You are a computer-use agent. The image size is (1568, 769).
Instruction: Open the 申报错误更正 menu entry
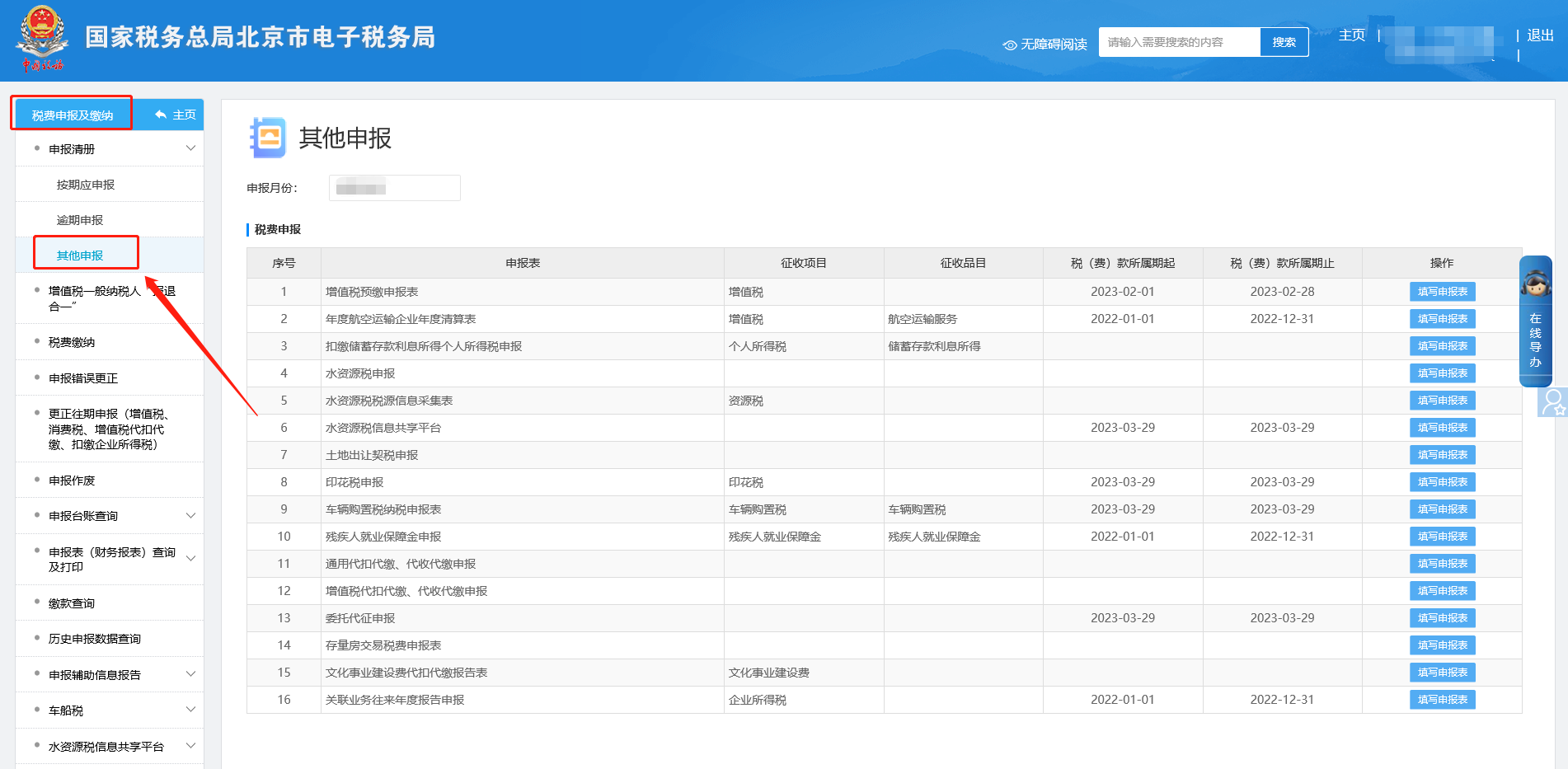pos(85,377)
